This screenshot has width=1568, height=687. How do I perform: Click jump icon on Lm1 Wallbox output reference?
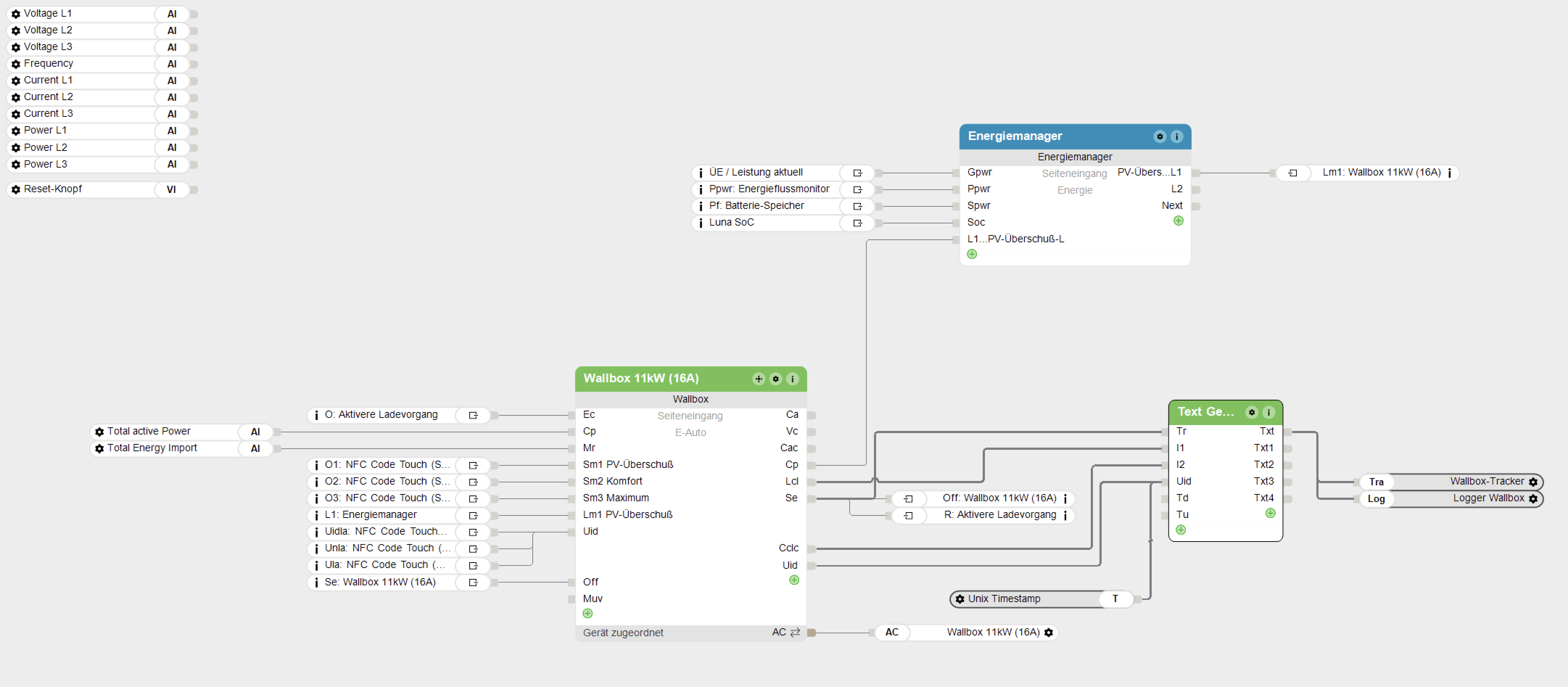[1292, 173]
